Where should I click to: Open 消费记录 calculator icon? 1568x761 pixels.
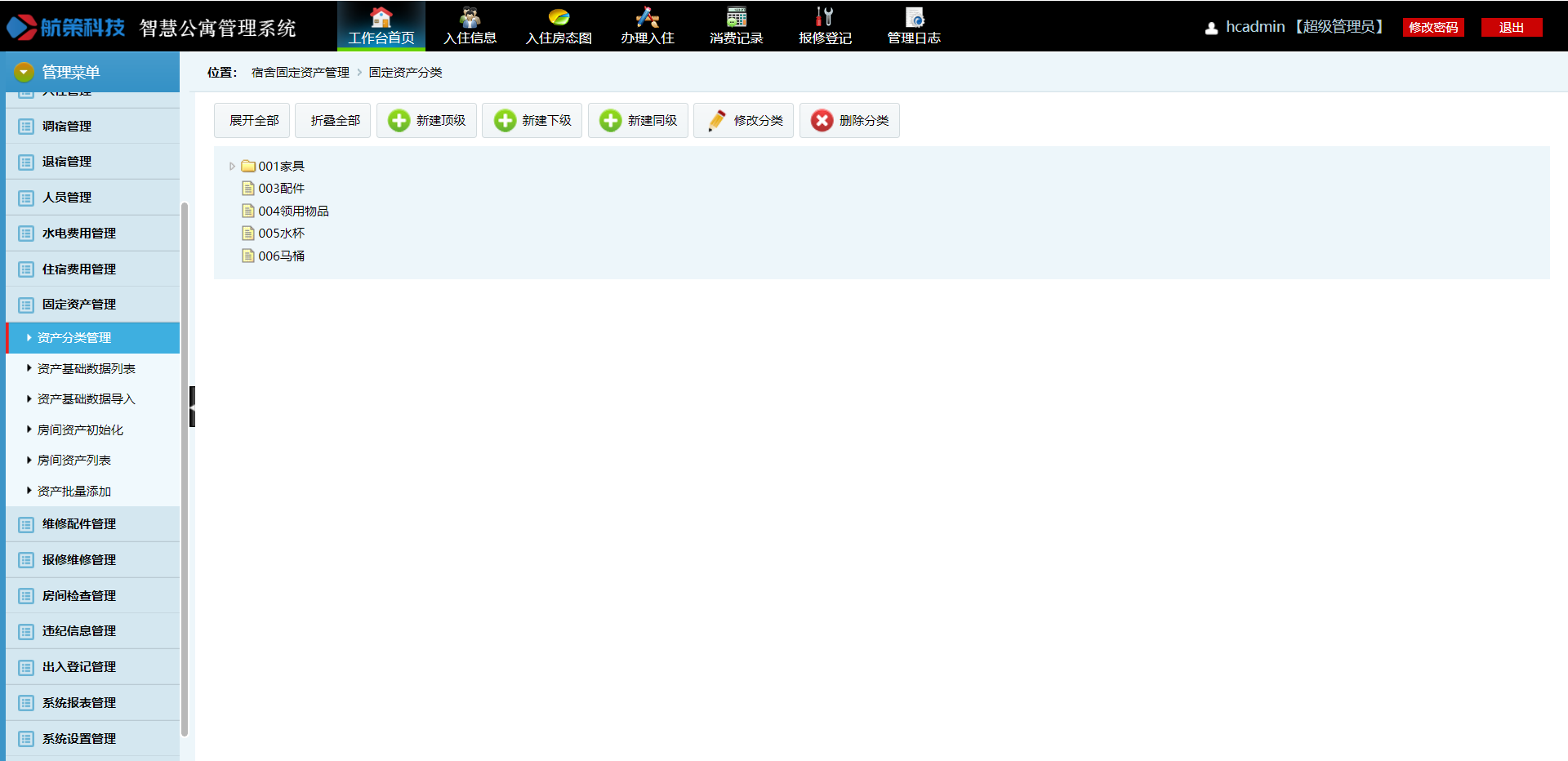coord(736,17)
